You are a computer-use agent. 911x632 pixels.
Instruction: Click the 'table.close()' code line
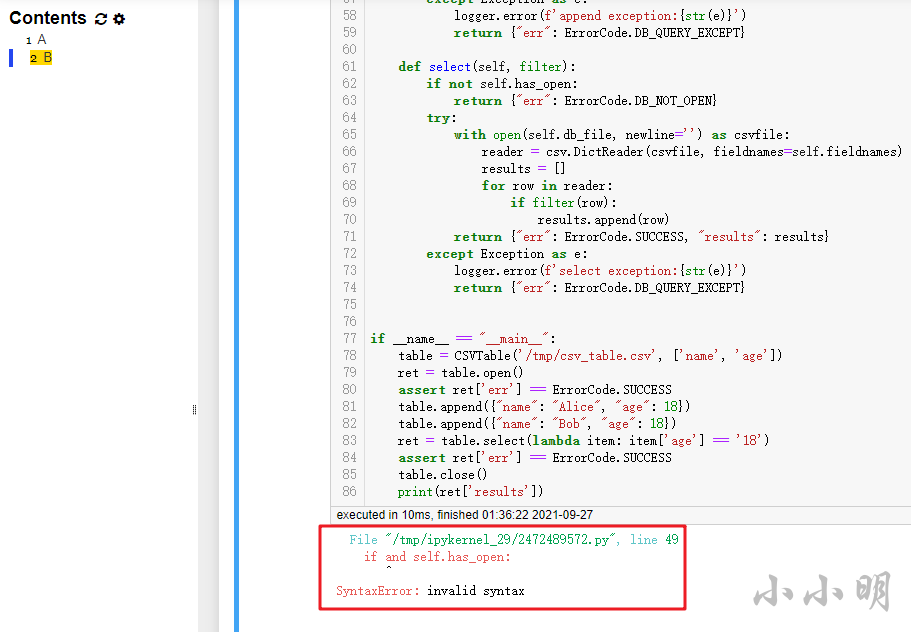click(442, 475)
